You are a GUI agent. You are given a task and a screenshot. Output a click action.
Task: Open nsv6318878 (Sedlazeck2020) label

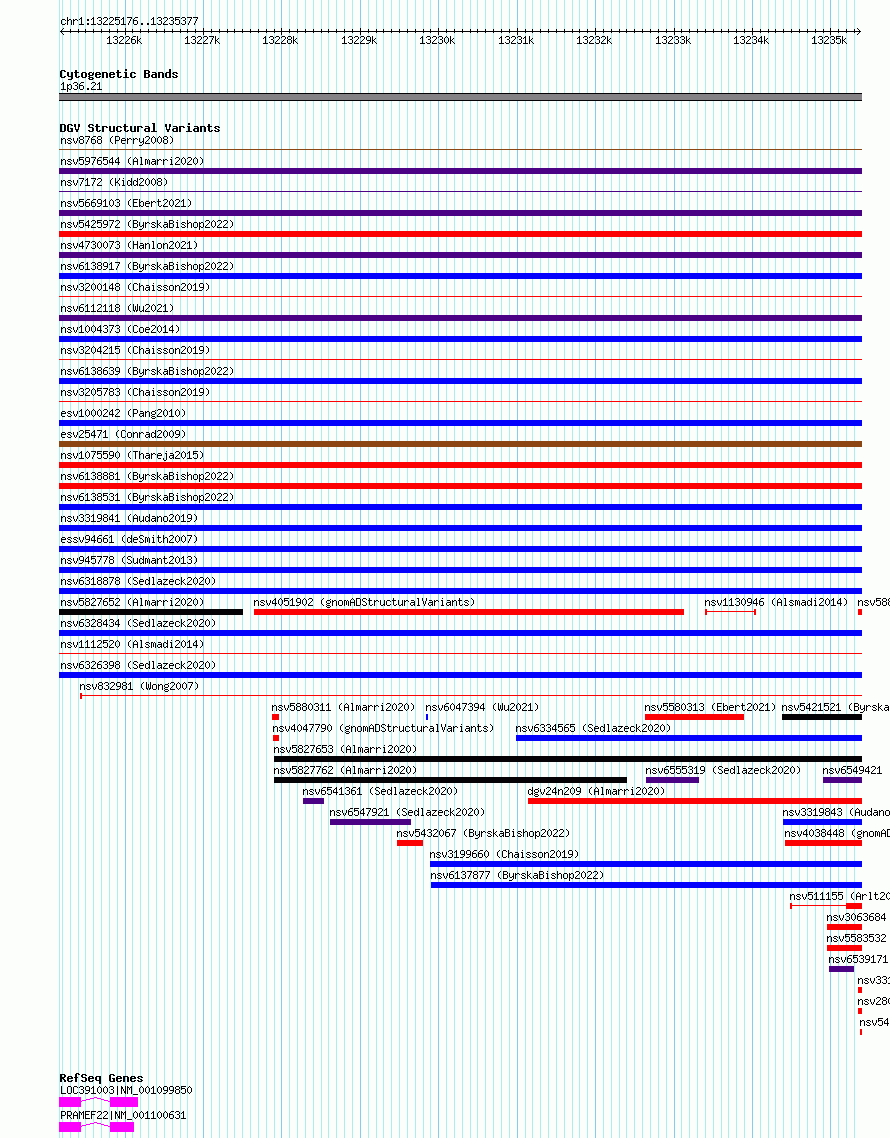click(x=138, y=581)
